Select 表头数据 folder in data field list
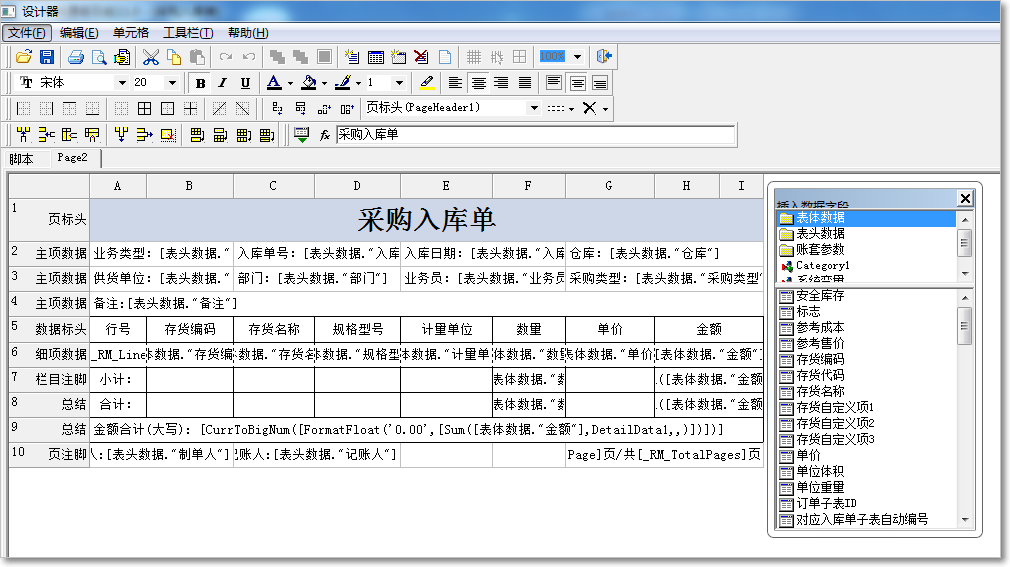This screenshot has width=1010, height=567. [819, 233]
